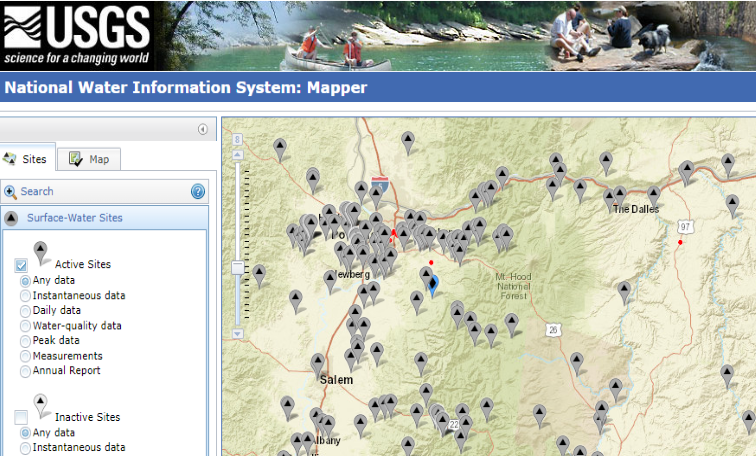The width and height of the screenshot is (756, 456).
Task: Collapse the left sidebar panel arrow
Action: click(x=202, y=129)
